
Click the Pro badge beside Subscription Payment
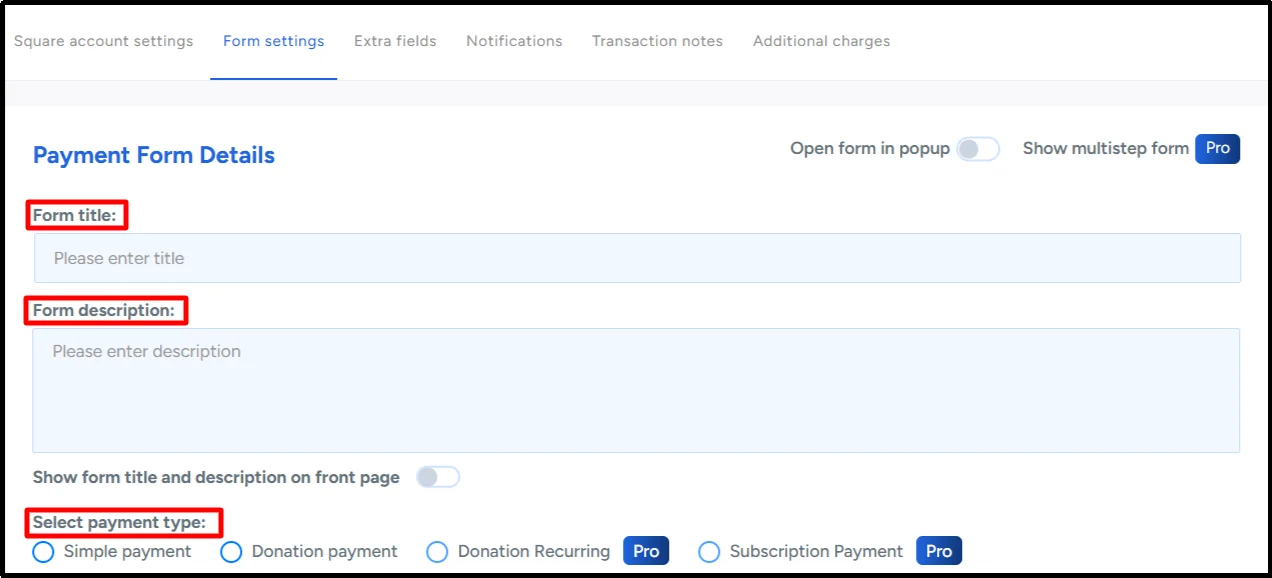click(x=939, y=551)
